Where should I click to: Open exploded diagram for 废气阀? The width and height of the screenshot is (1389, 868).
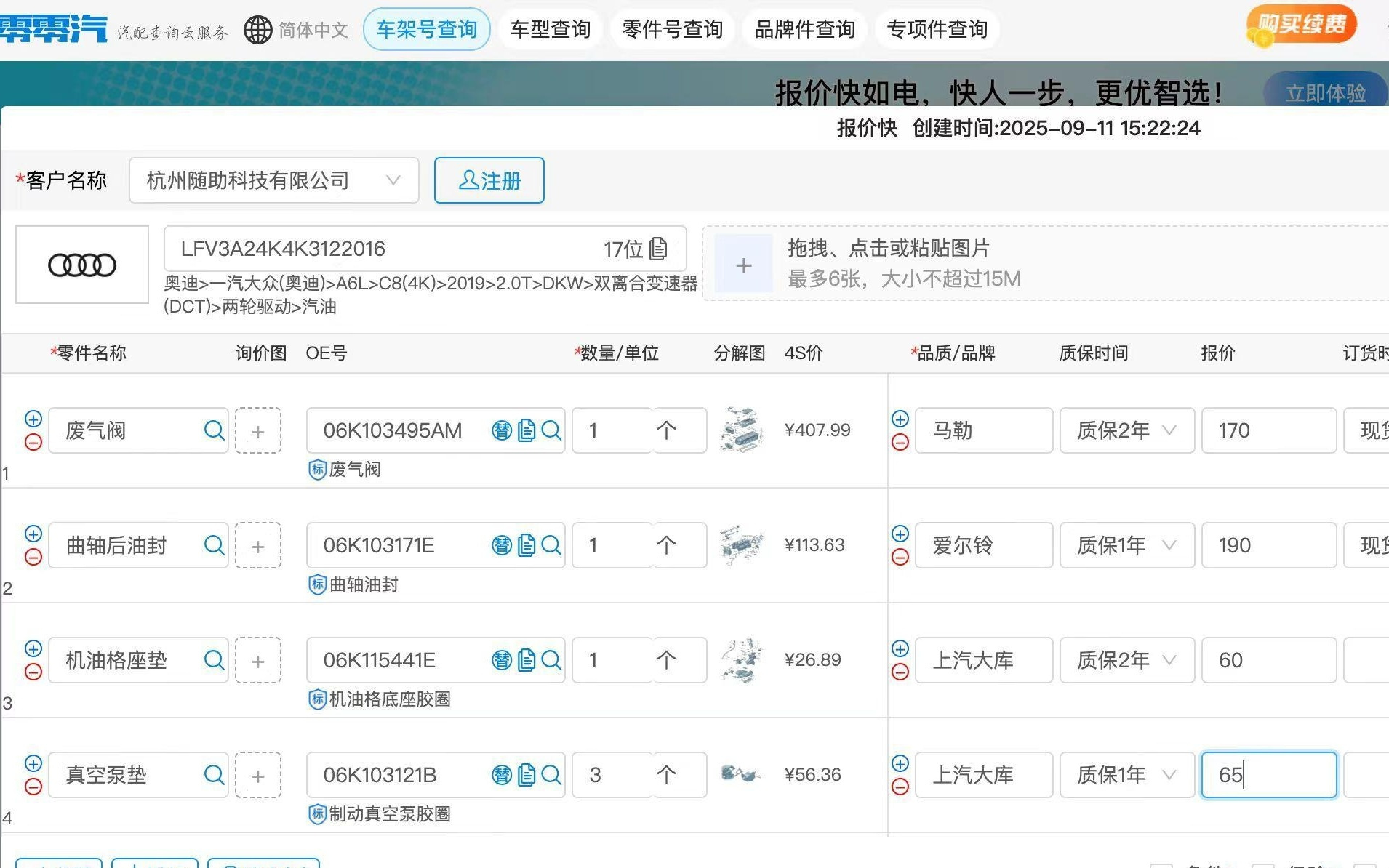741,430
